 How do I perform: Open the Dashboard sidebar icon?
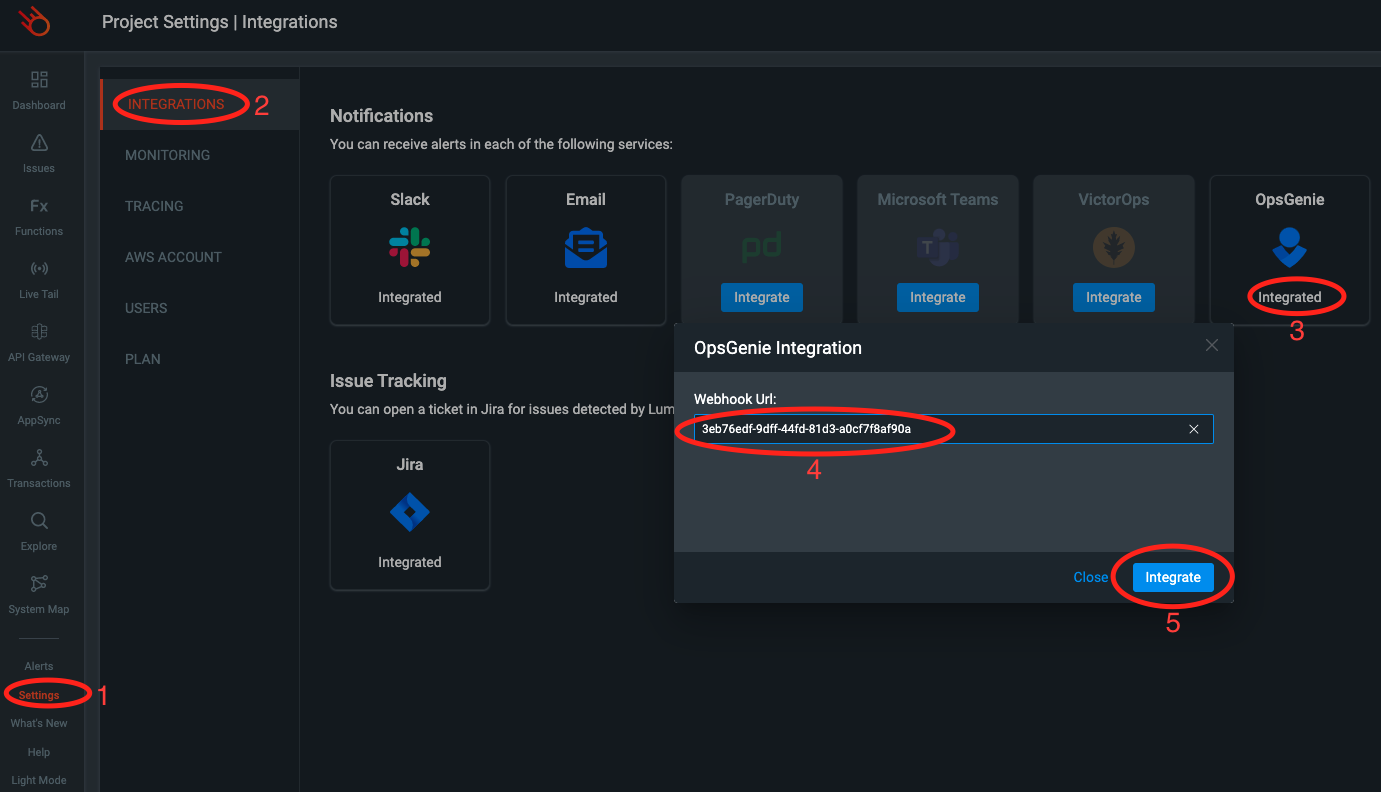39,80
